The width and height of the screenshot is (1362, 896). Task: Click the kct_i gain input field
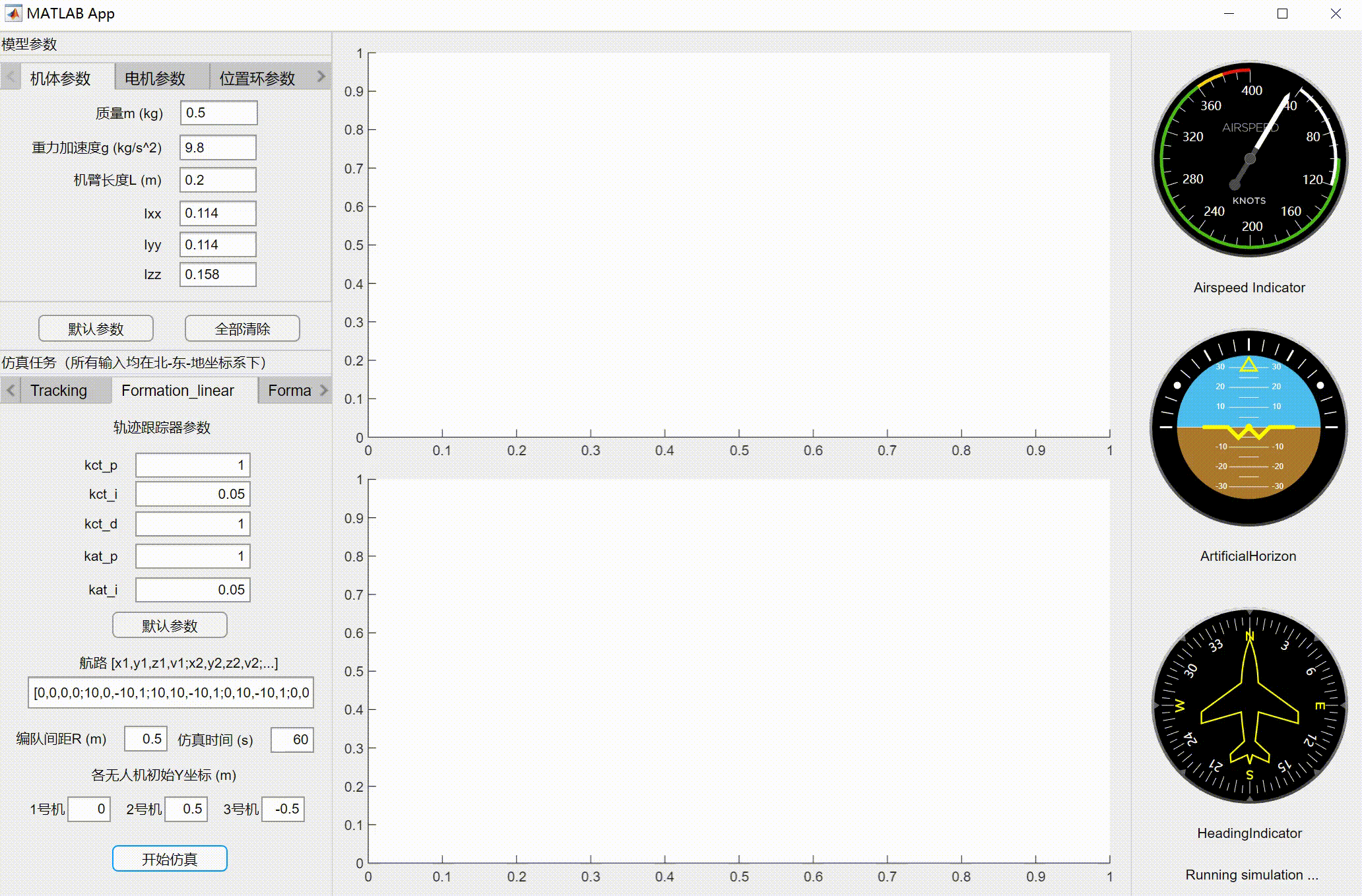pyautogui.click(x=193, y=494)
